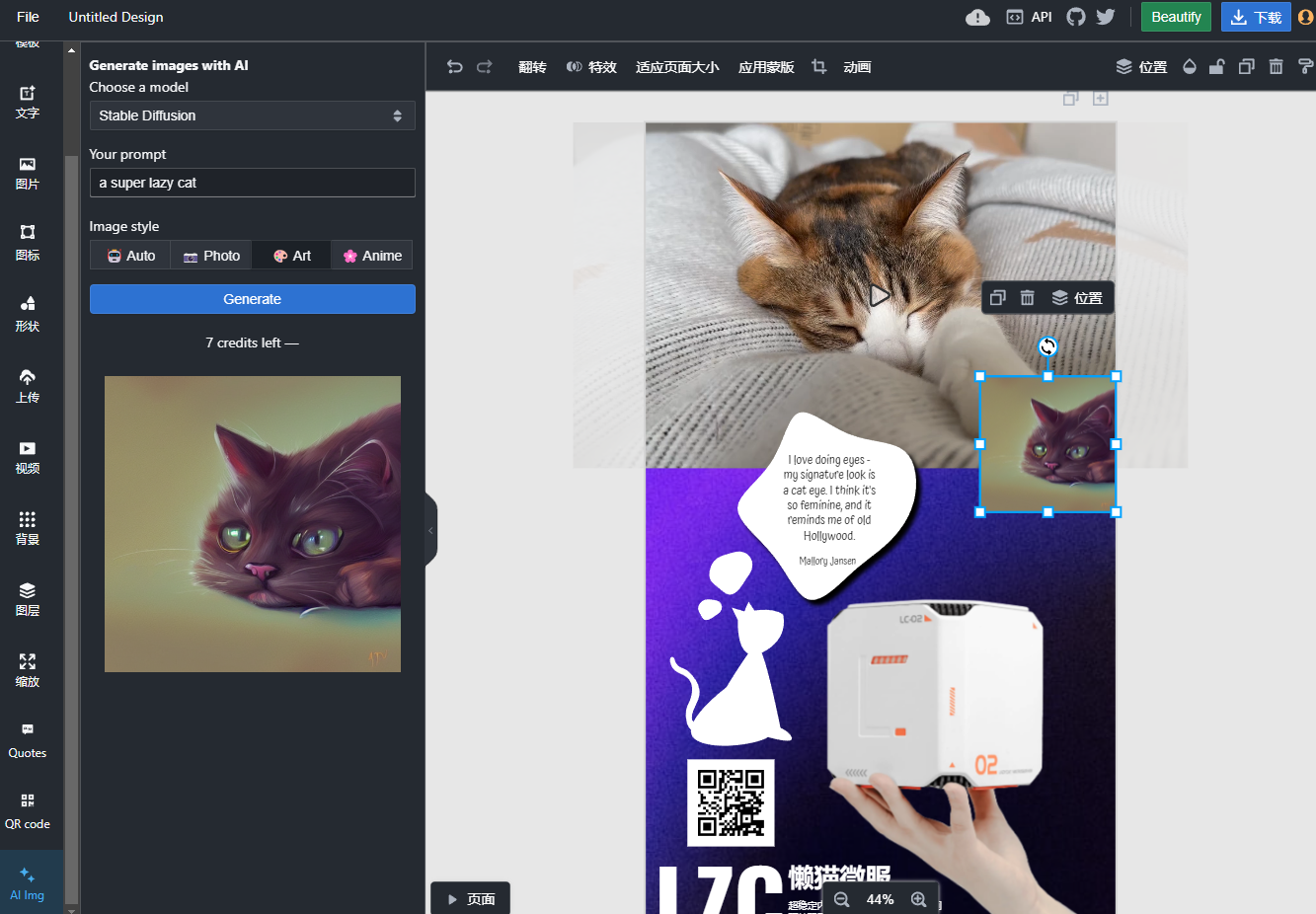Click the prompt field containing 'a super lazy cat'

252,183
